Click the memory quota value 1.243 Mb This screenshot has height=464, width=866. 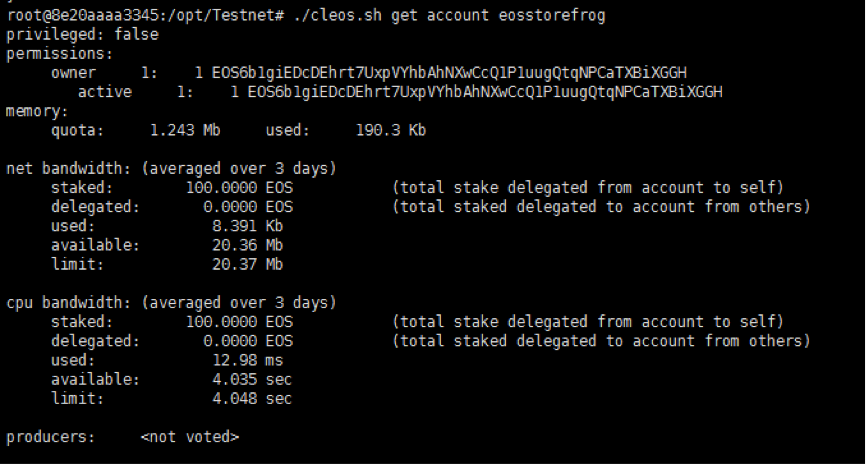pos(186,130)
